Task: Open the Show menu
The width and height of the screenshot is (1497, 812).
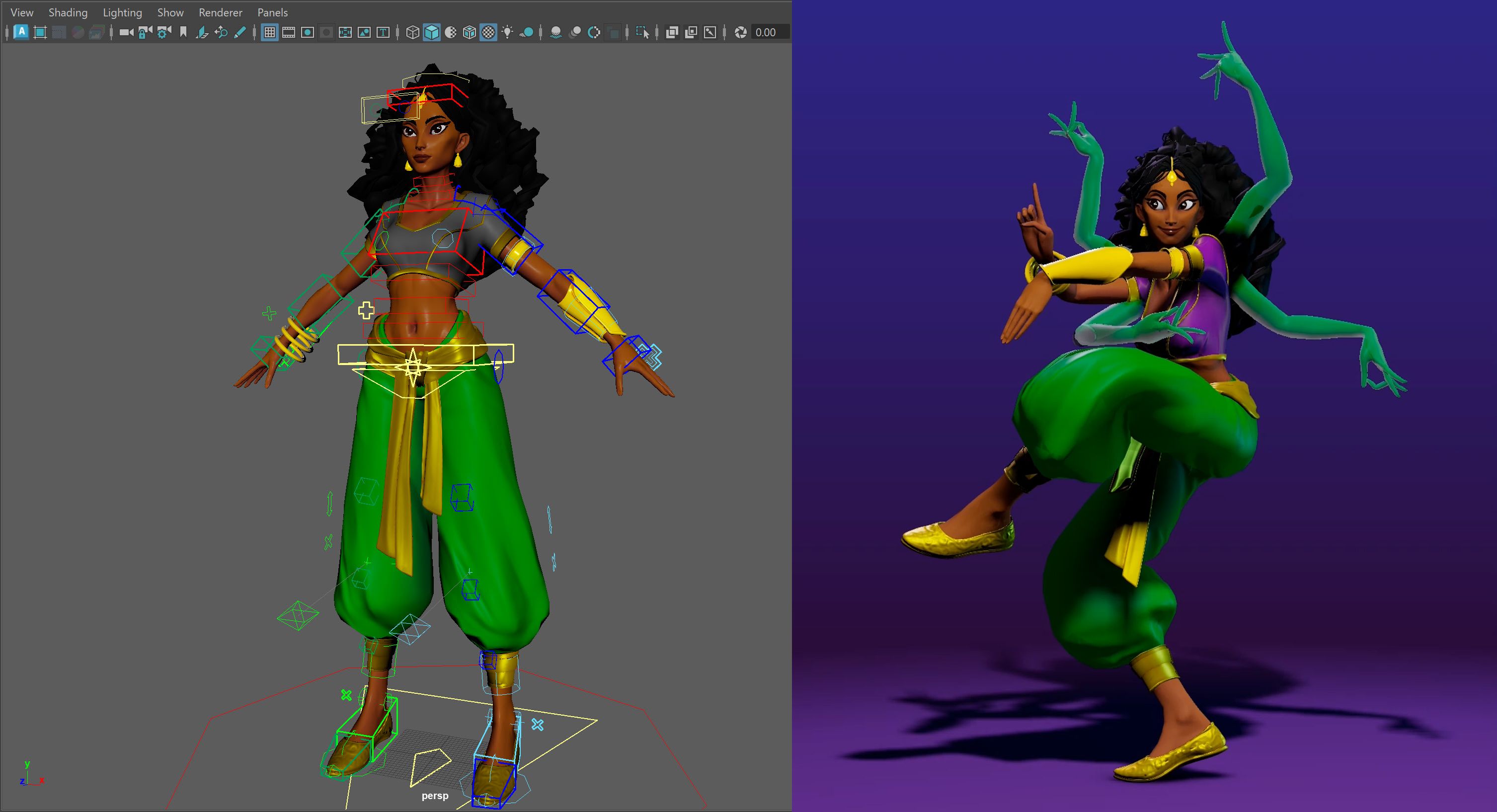Action: pos(170,12)
